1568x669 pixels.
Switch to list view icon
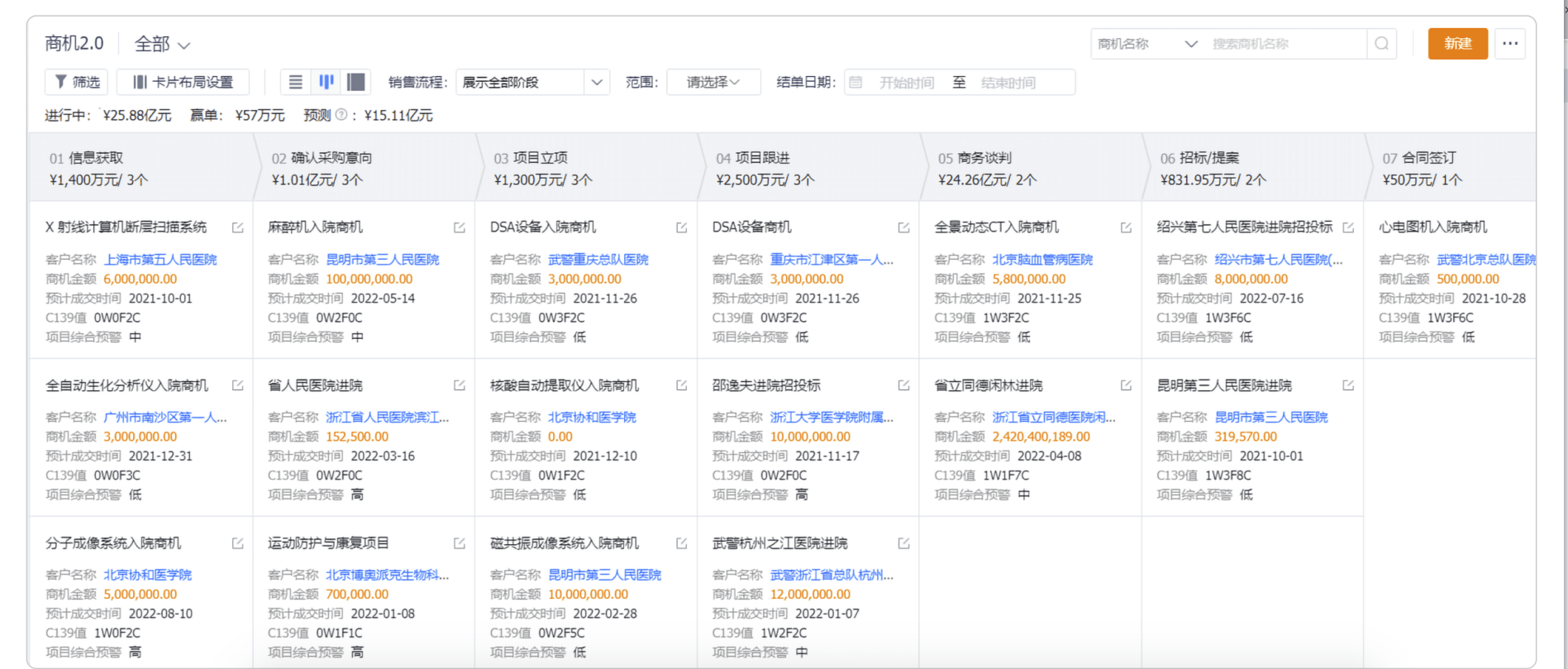point(295,82)
